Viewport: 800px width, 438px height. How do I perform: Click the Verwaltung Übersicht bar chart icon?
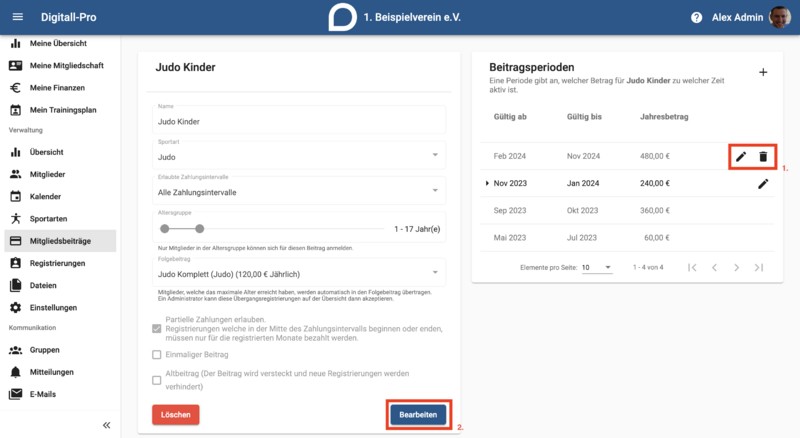[16, 152]
